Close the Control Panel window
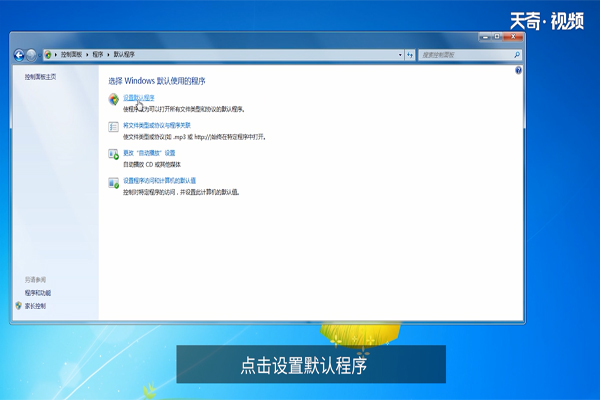Image resolution: width=600 pixels, height=400 pixels. (513, 37)
